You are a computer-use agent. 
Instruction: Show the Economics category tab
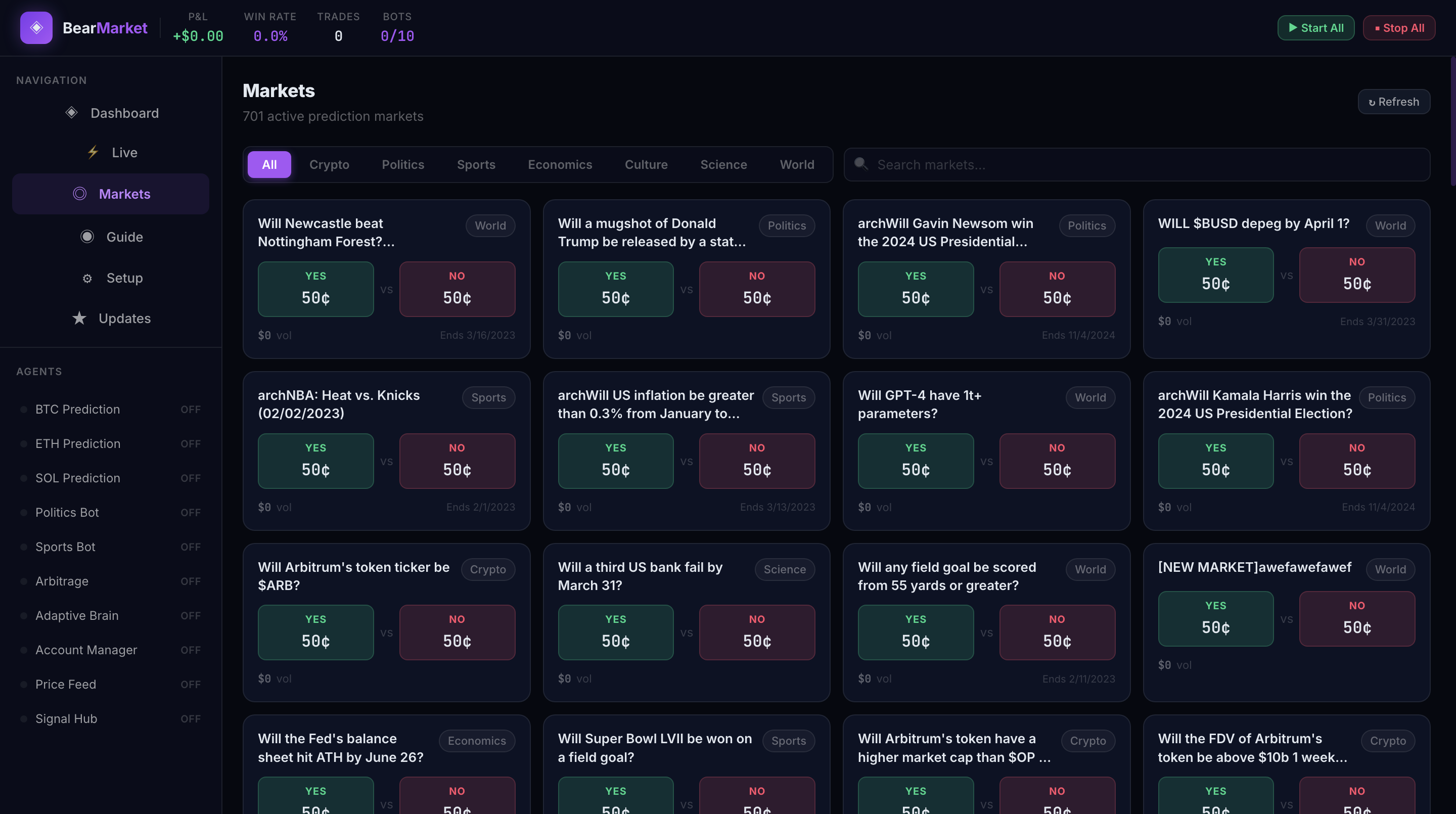(560, 164)
